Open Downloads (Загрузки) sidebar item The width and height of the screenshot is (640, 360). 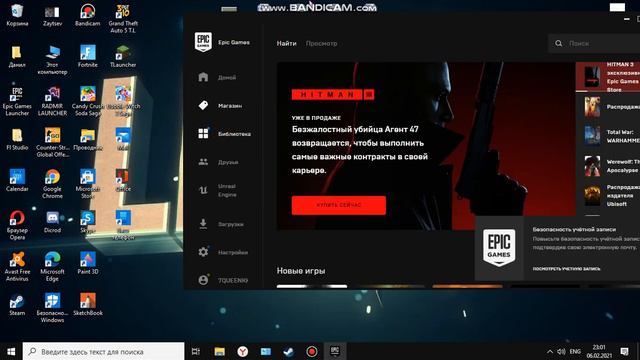click(x=222, y=224)
